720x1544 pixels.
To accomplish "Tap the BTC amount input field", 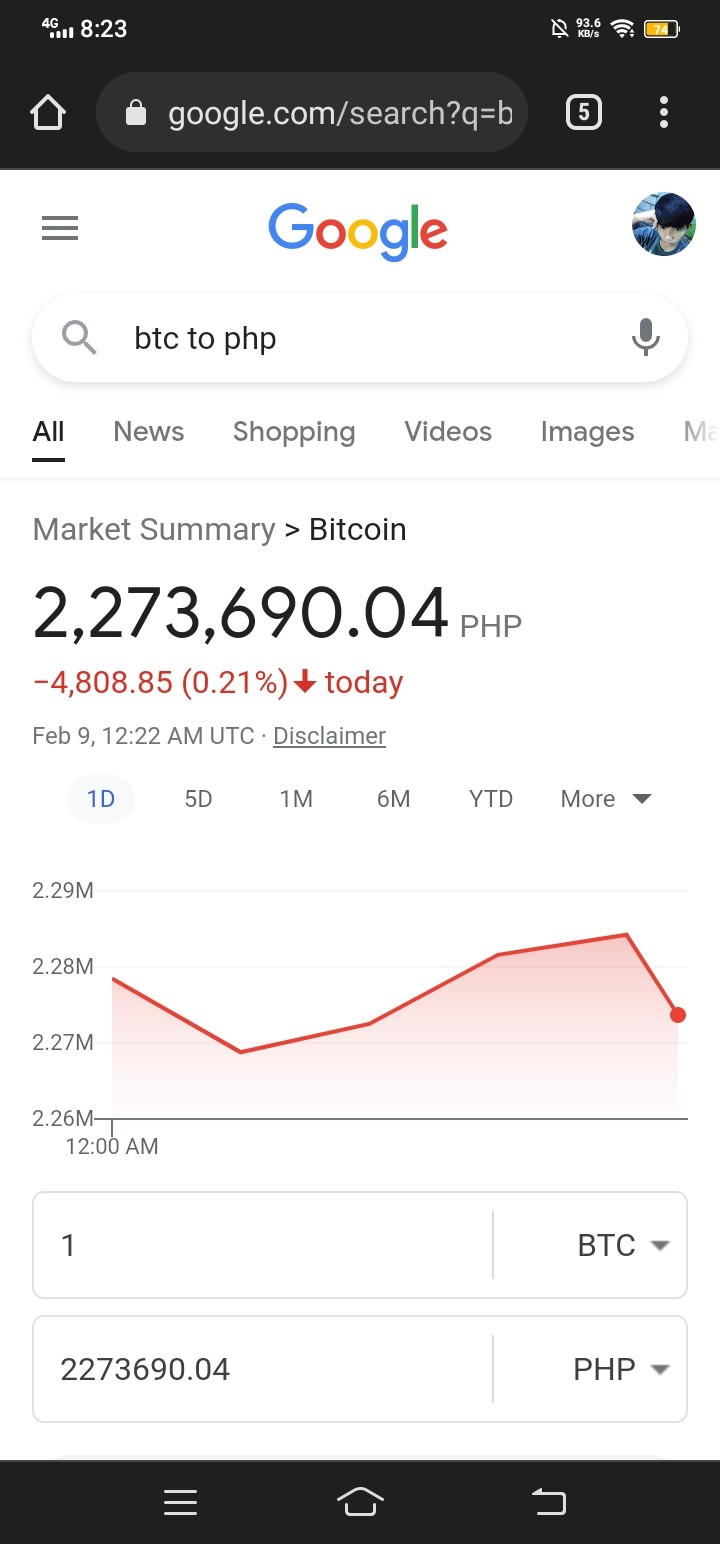I will point(263,1245).
